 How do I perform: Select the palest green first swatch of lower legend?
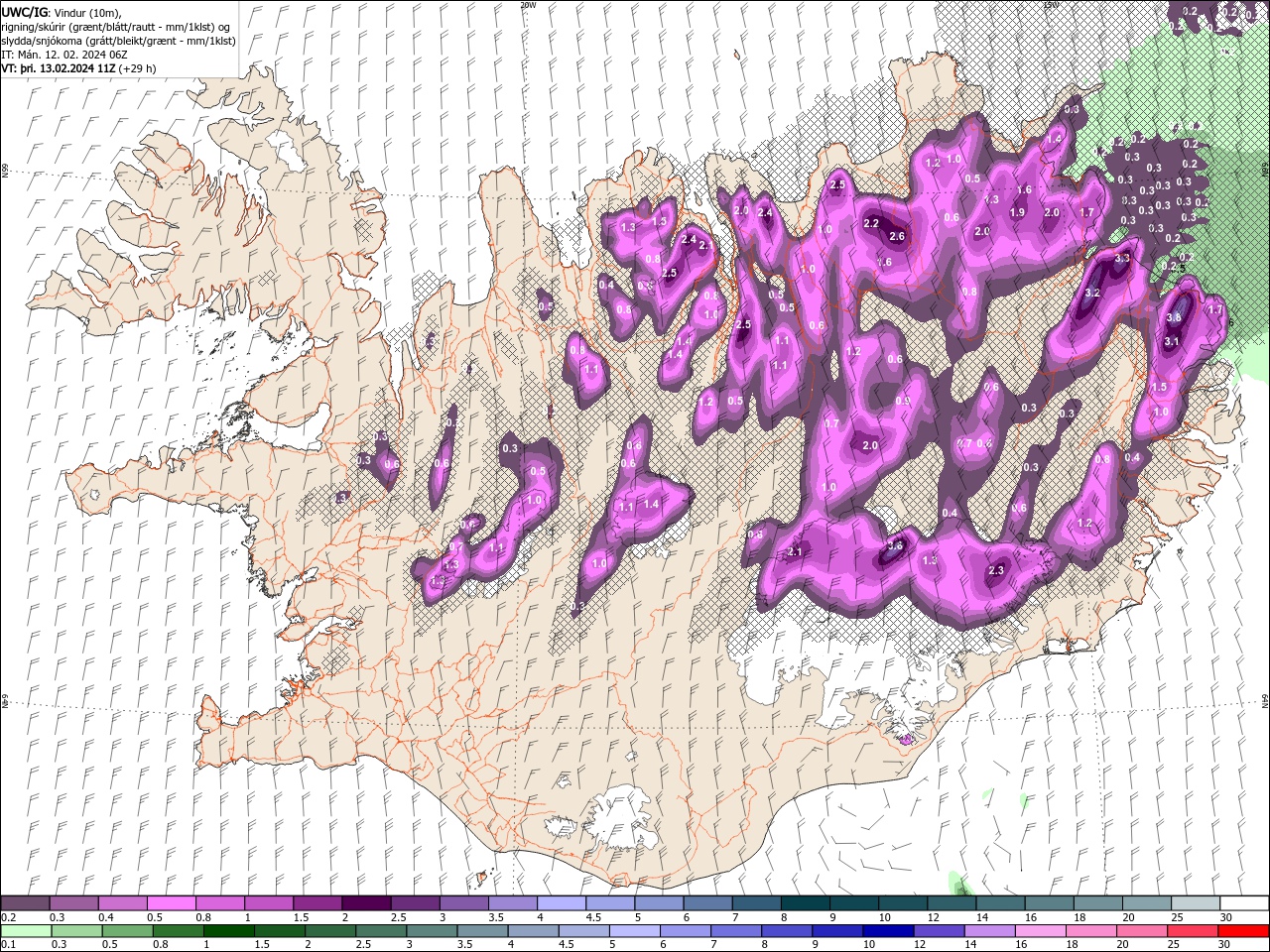[25, 931]
